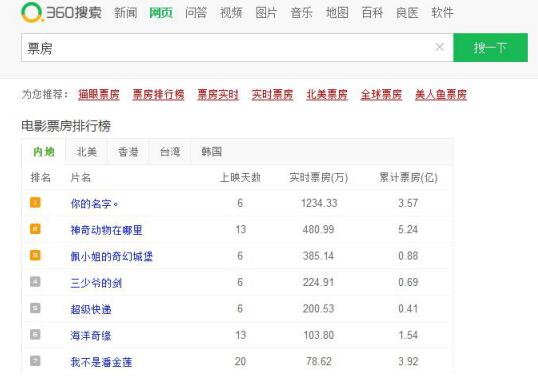Screen dimensions: 538x383
Task: Switch to the 台湾 box office tab
Action: pos(170,152)
